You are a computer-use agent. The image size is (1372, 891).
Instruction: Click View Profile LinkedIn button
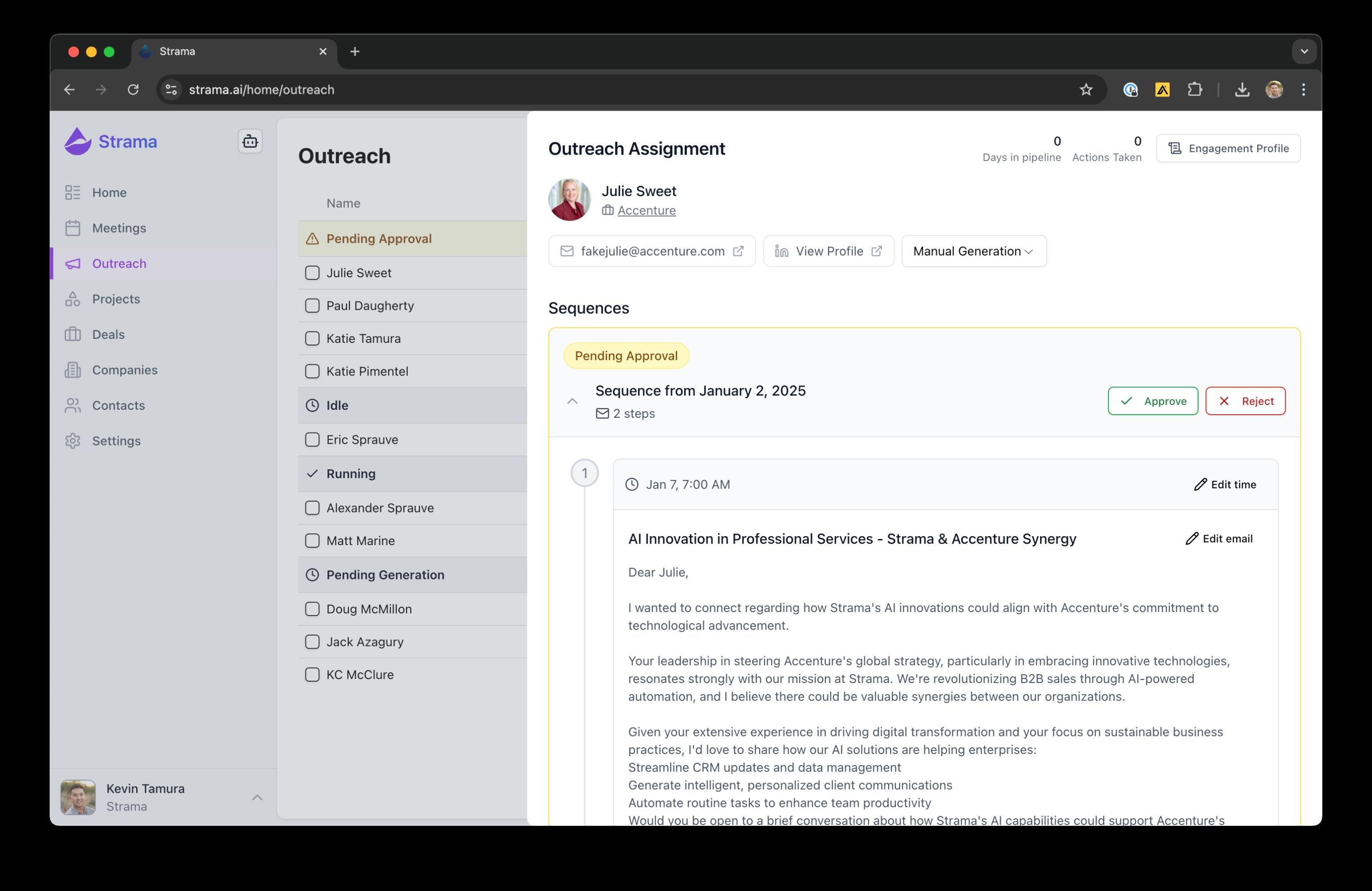coord(828,251)
